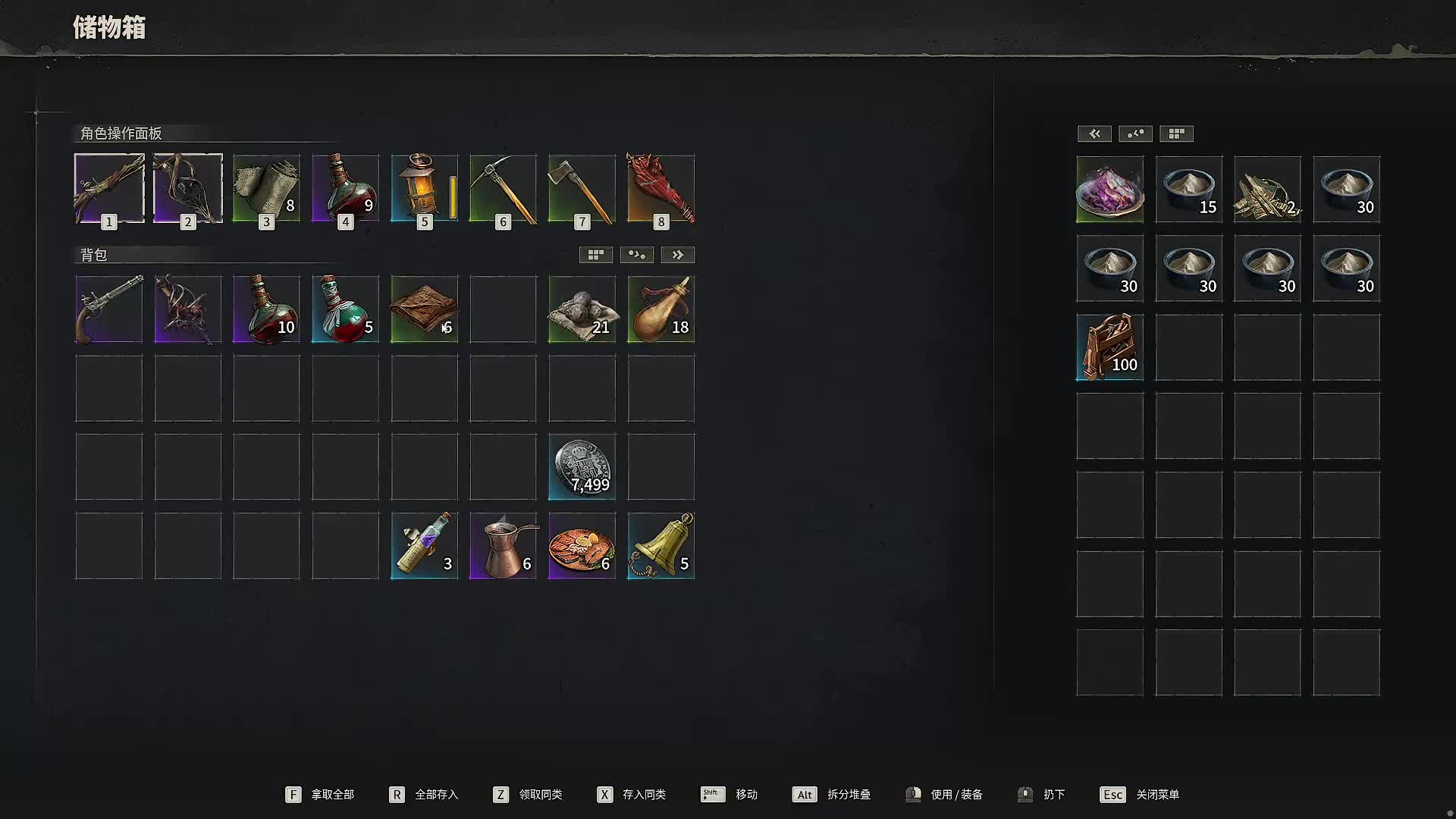Click backpack transfer-right double arrow button
This screenshot has height=819, width=1456.
point(677,255)
